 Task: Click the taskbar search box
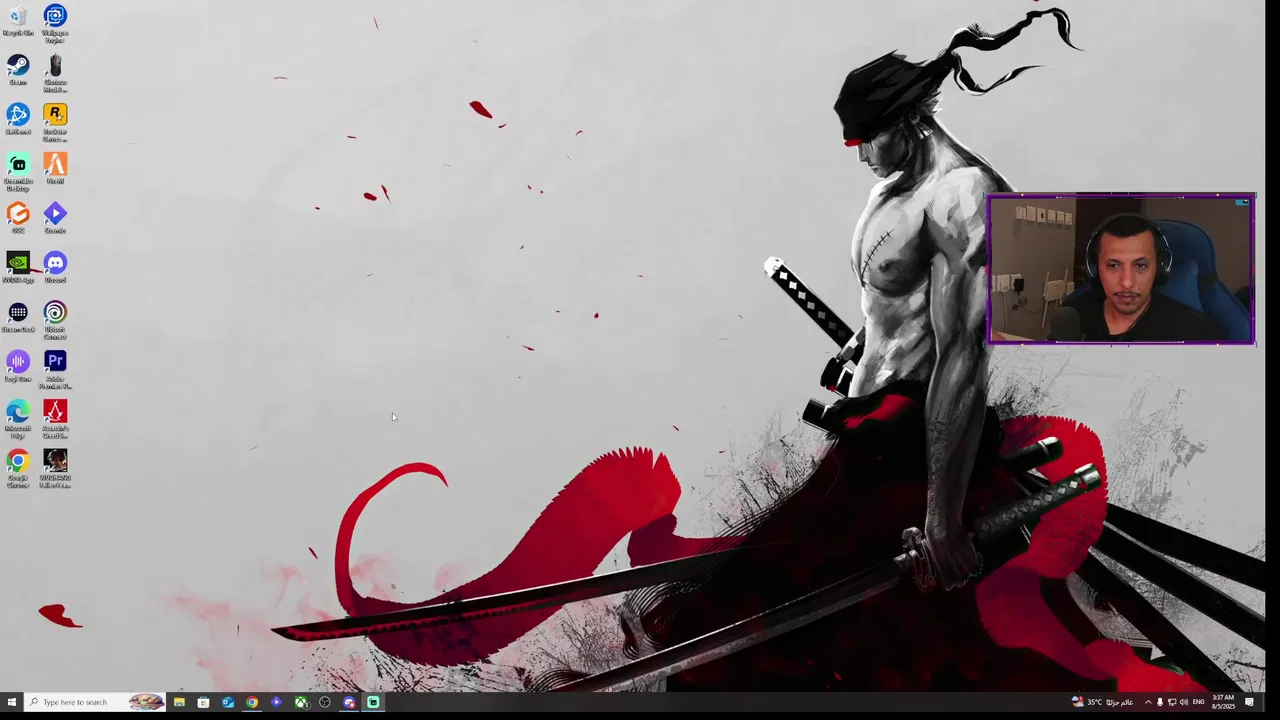(x=96, y=702)
